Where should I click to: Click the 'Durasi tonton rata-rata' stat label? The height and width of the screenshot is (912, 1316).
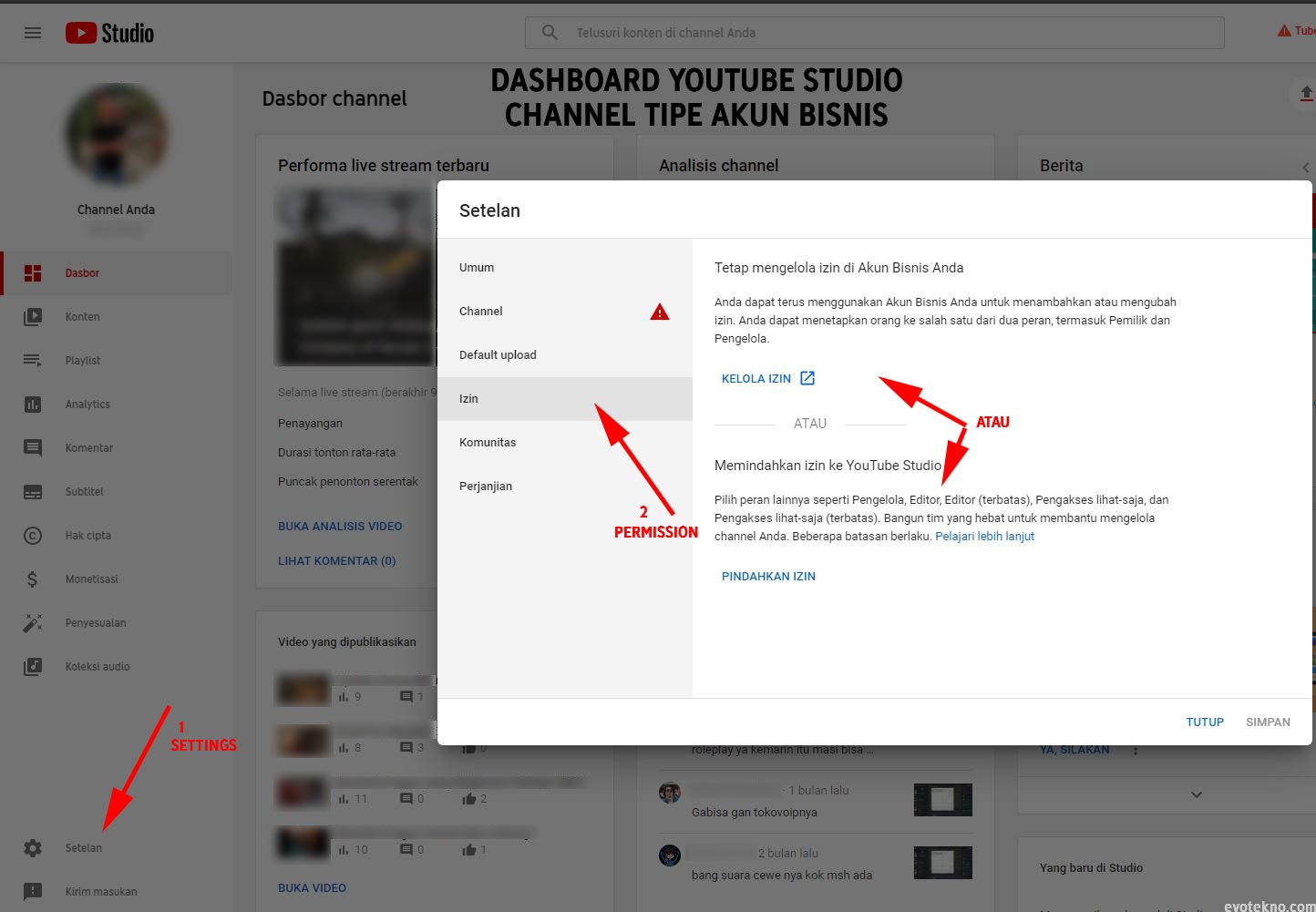337,453
